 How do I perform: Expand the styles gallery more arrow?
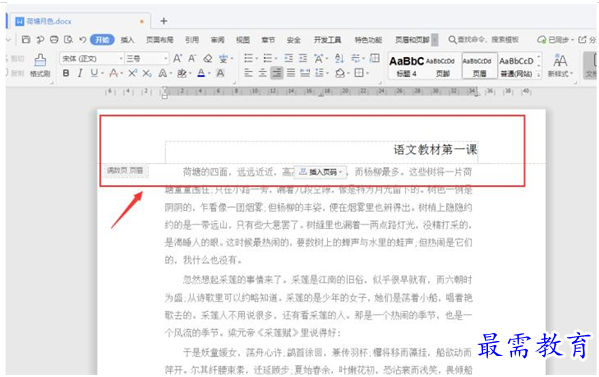pyautogui.click(x=539, y=75)
